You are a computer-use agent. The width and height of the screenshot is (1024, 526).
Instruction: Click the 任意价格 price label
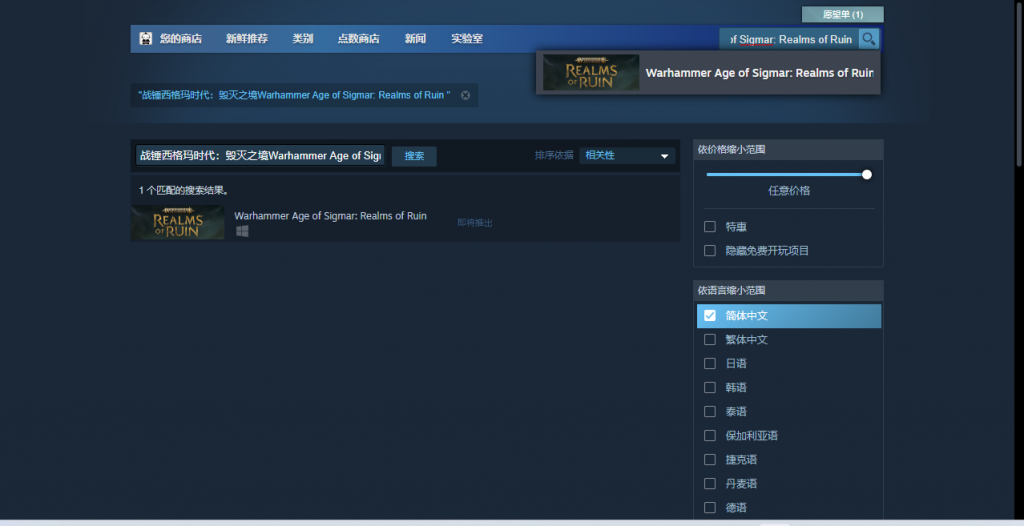point(789,191)
